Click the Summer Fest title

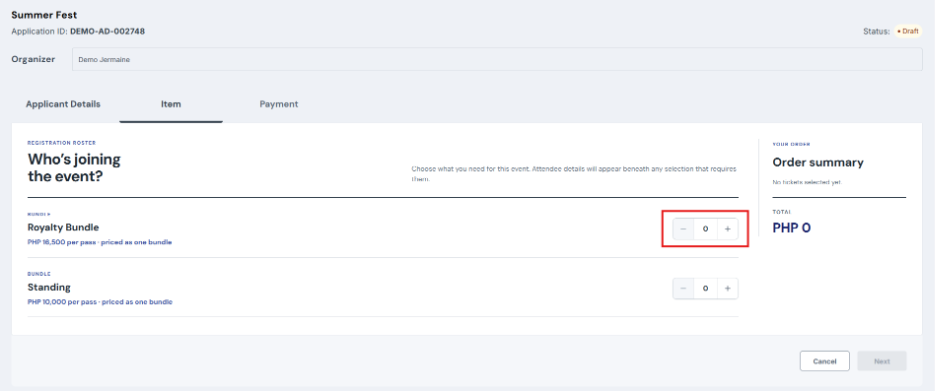[44, 15]
